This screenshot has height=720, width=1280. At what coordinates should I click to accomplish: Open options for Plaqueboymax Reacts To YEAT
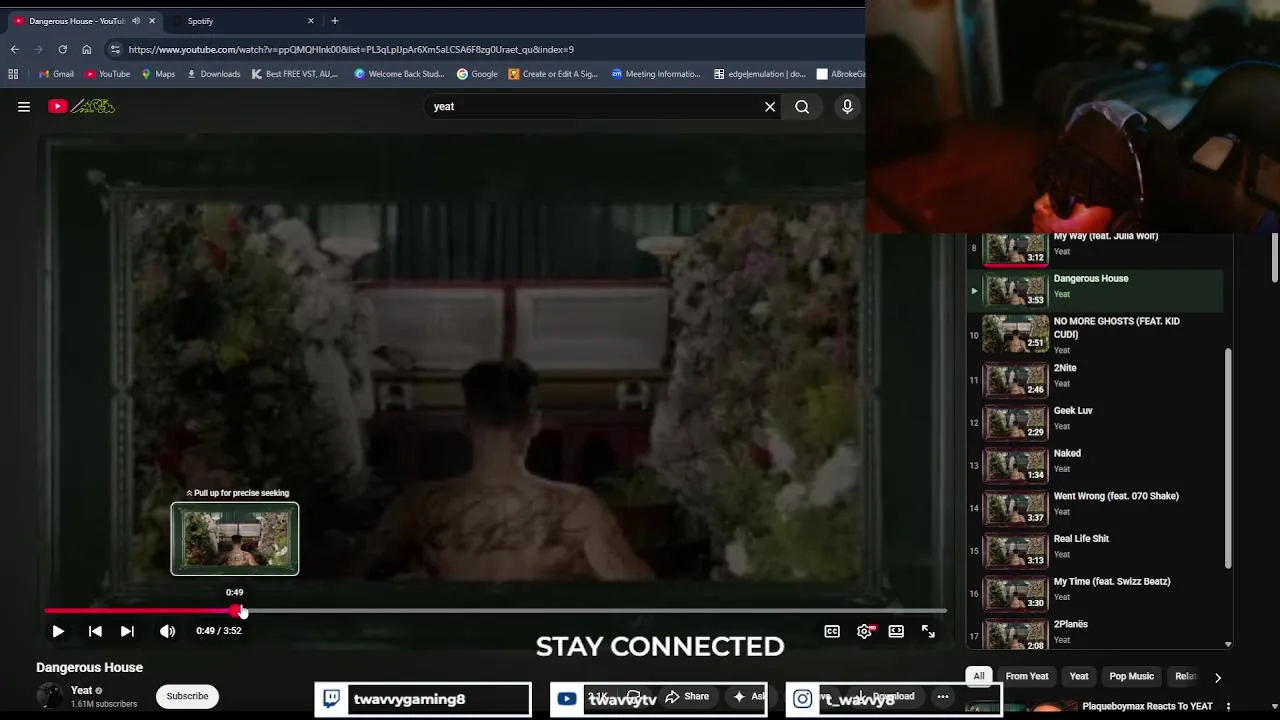pos(1228,707)
